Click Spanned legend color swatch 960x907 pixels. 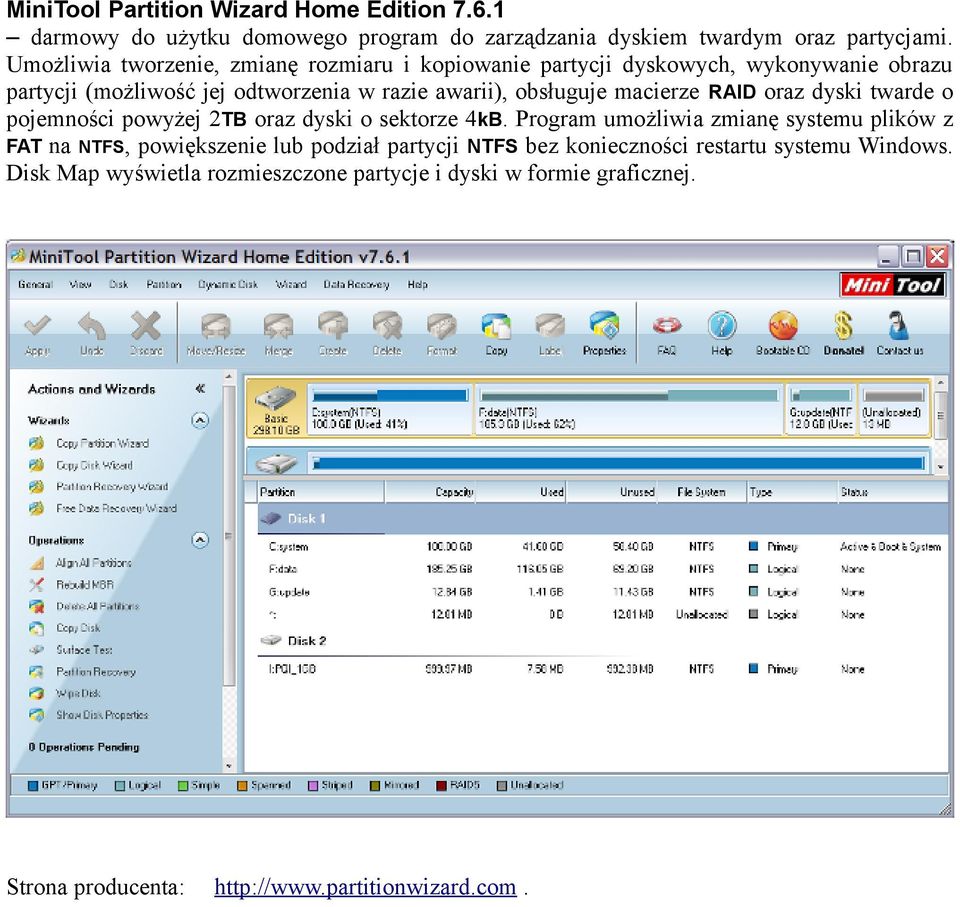point(242,786)
